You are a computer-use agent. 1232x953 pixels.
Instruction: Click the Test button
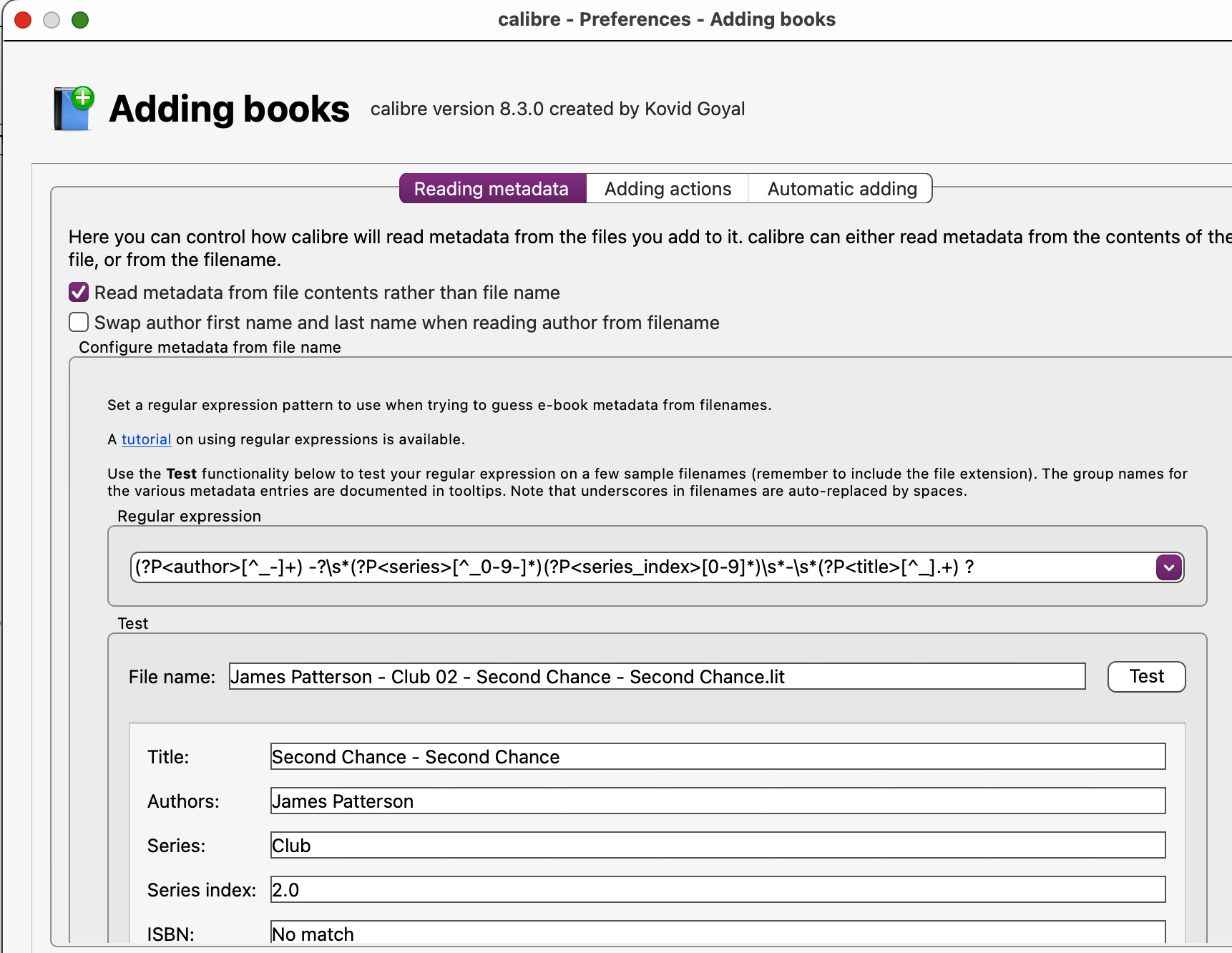(1146, 677)
